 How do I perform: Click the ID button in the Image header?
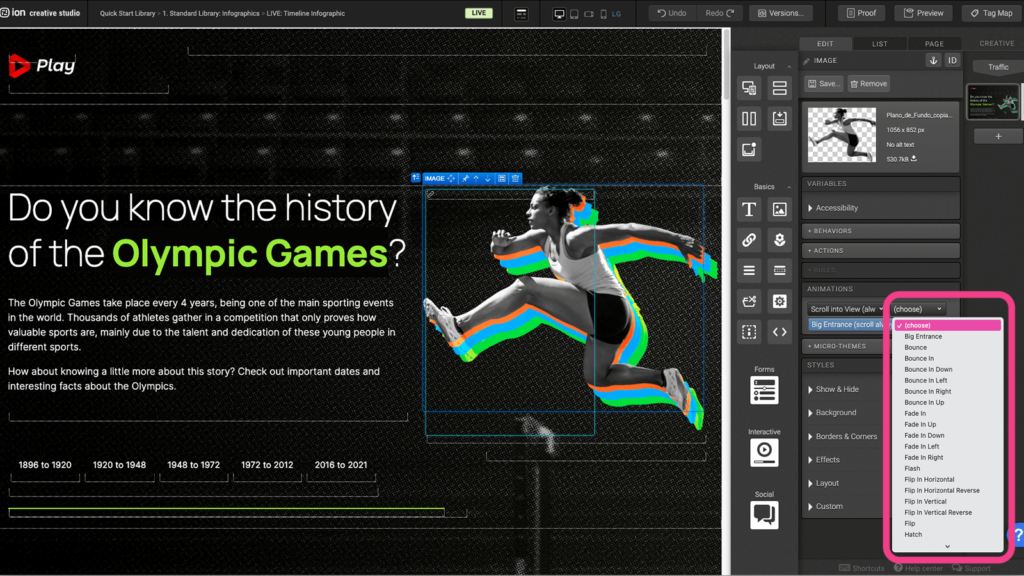pos(952,60)
